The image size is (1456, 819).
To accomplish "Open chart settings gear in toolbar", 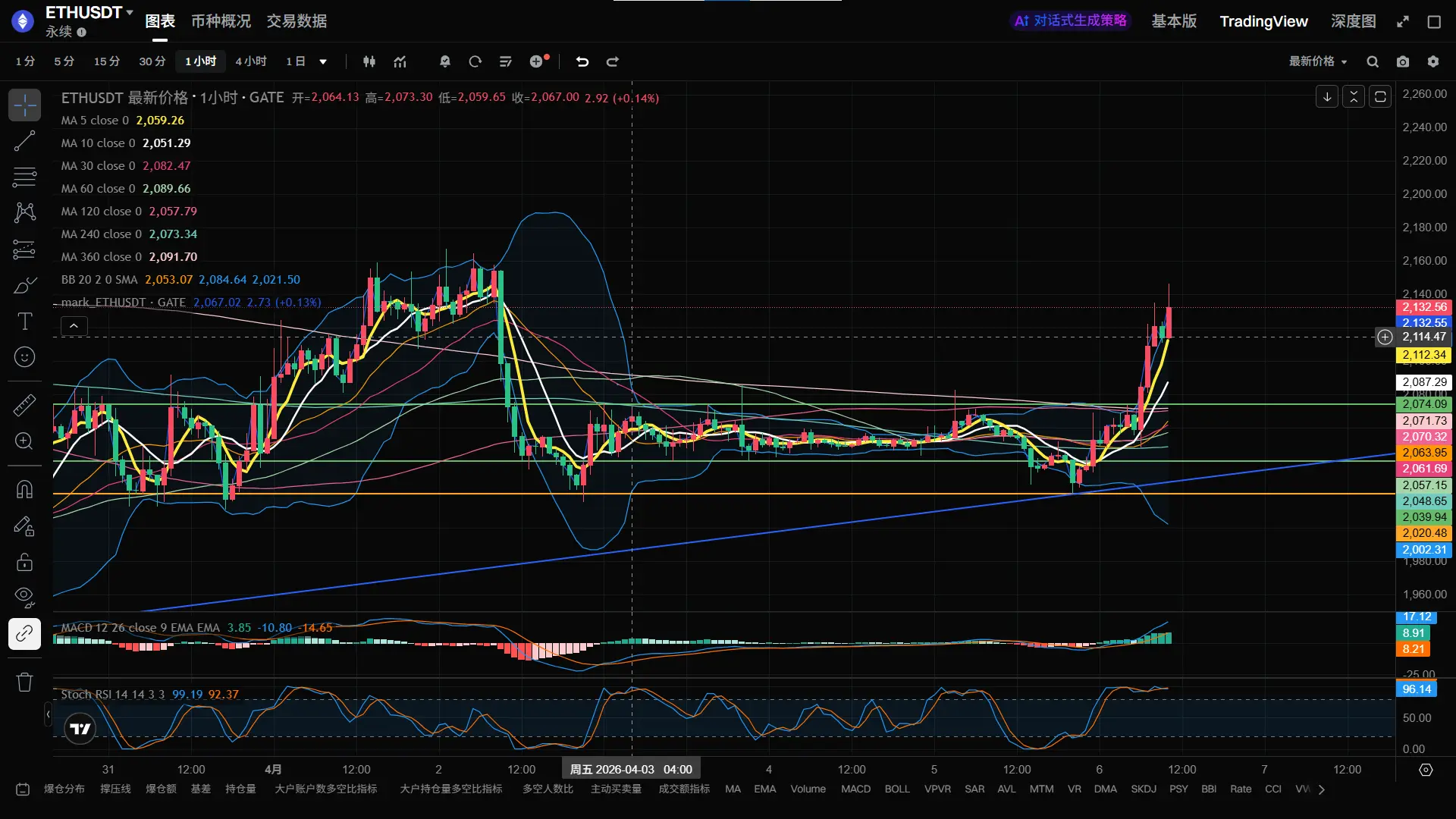I will click(x=1433, y=61).
